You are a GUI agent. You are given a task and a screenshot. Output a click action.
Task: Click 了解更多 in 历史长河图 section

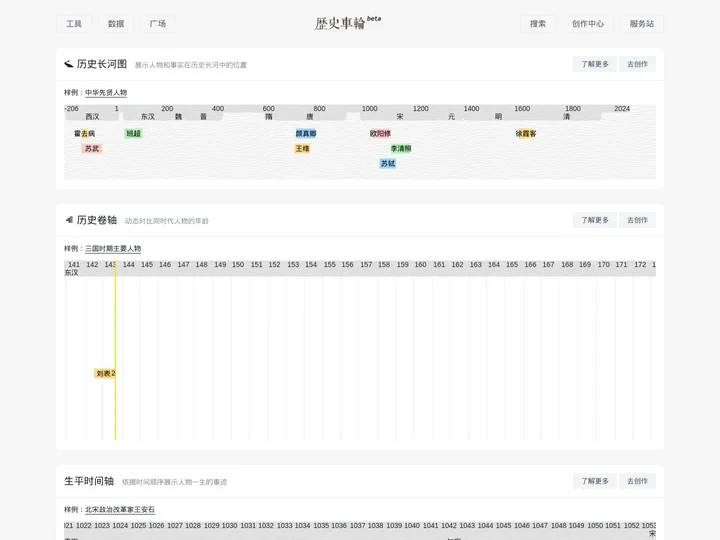click(595, 64)
